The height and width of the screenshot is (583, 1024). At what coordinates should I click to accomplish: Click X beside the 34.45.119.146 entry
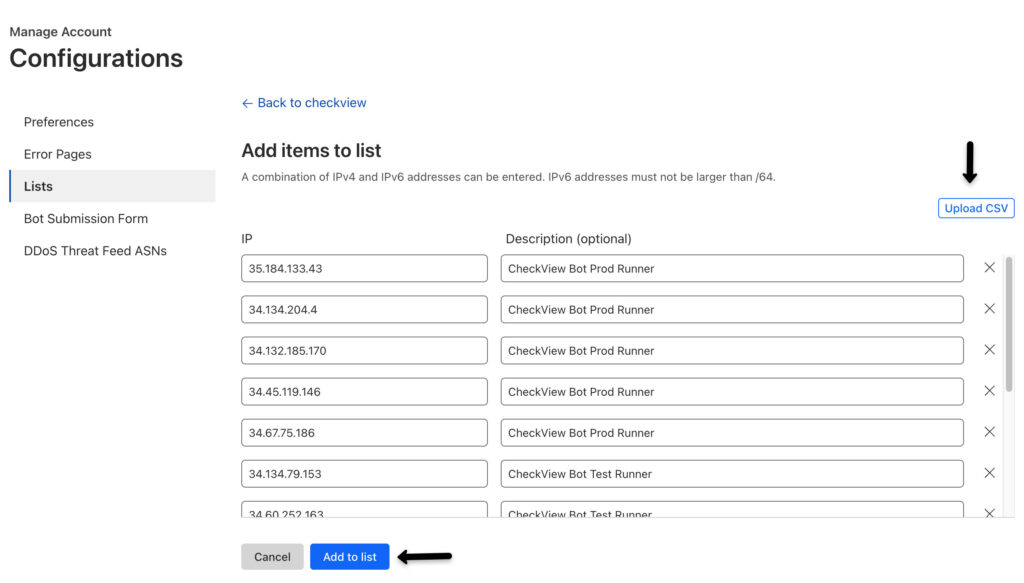(x=989, y=391)
